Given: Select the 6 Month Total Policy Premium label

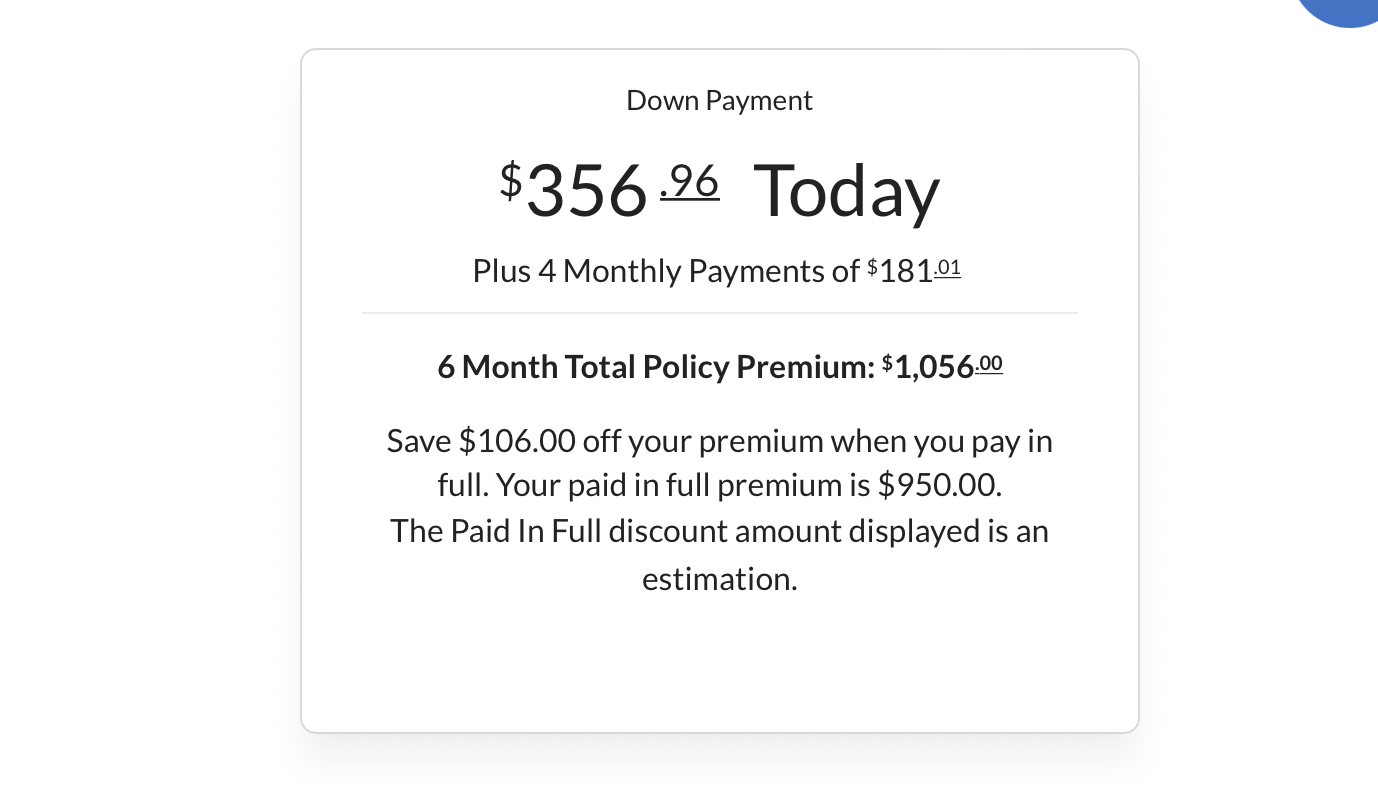Looking at the screenshot, I should point(655,367).
